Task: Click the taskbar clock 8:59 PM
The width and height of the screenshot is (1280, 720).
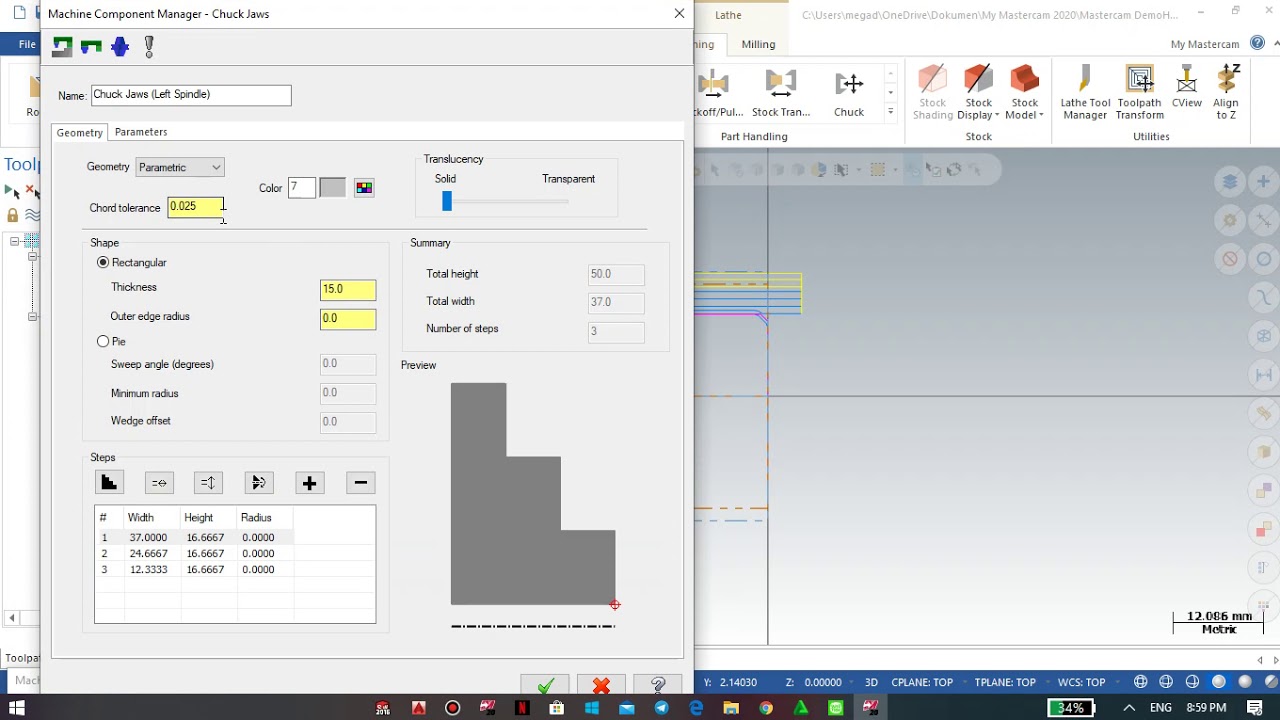Action: pos(1205,708)
